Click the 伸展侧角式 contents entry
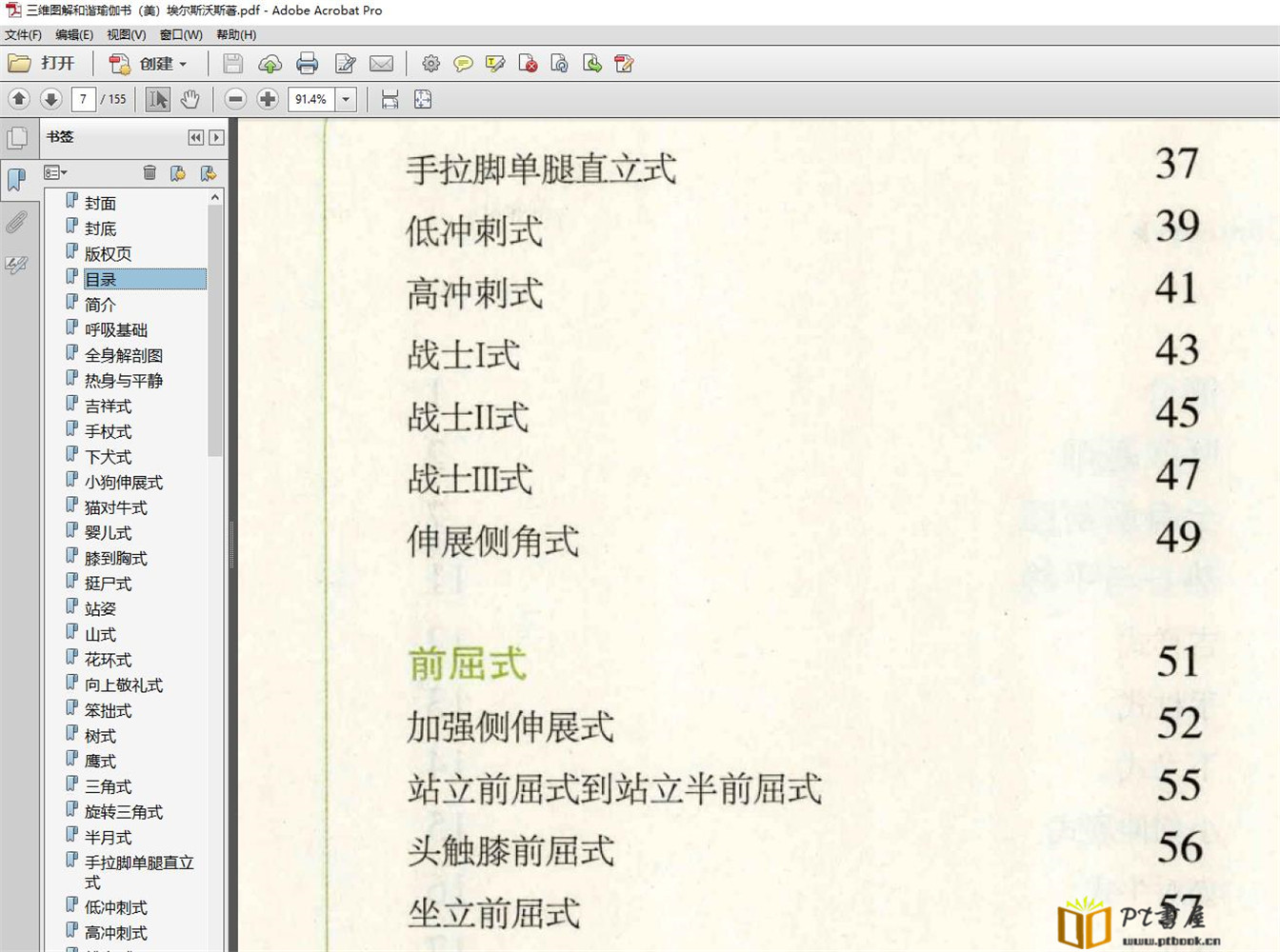Screen dimensions: 1280x952 492,542
